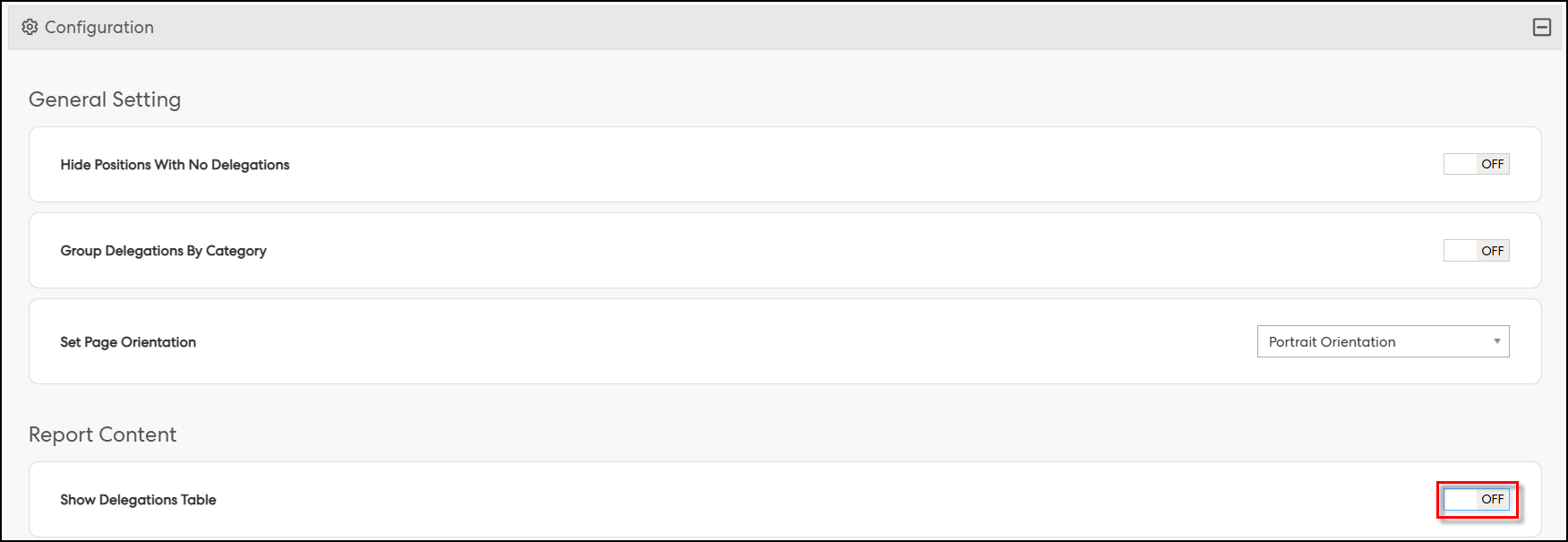Collapse the Configuration panel with minus icon
The image size is (1568, 542).
pyautogui.click(x=1541, y=27)
